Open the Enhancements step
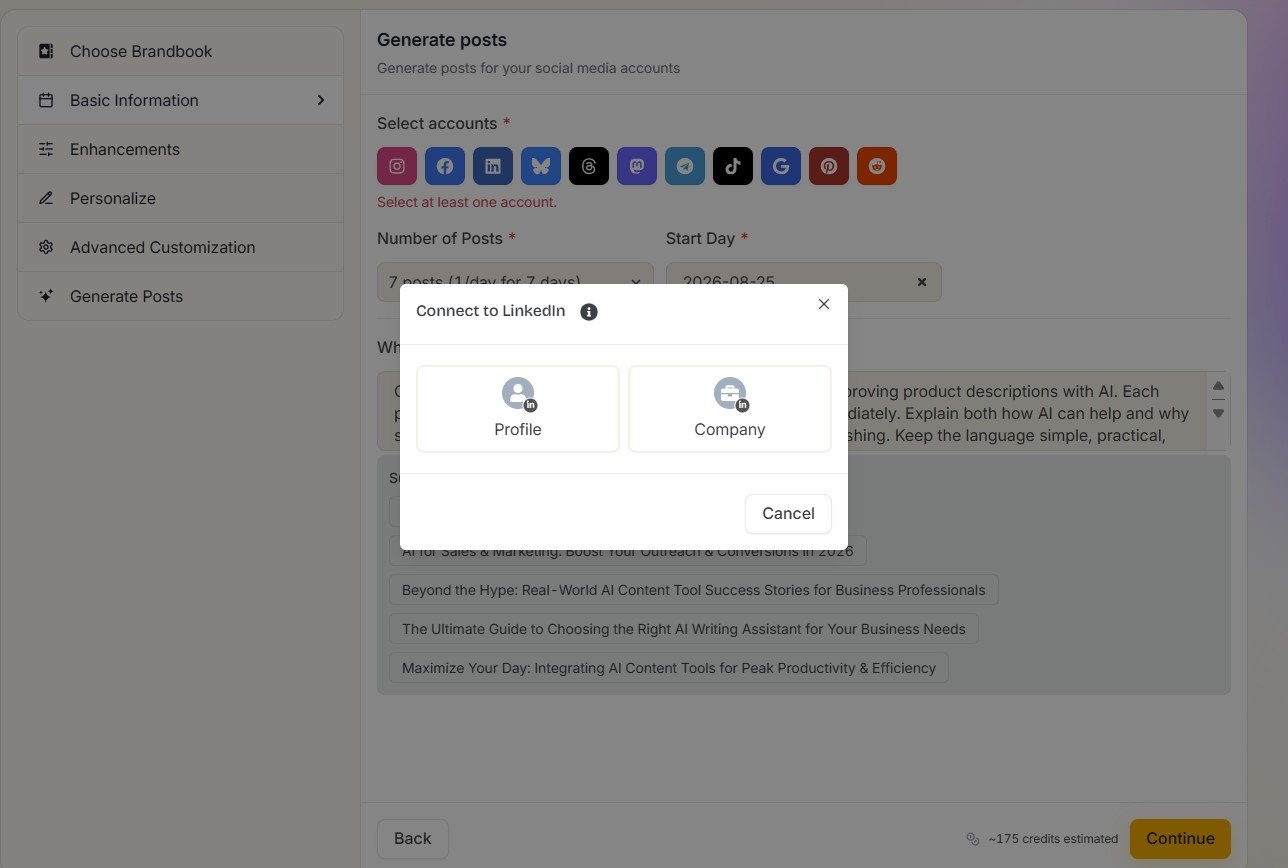The height and width of the screenshot is (868, 1288). pyautogui.click(x=180, y=149)
